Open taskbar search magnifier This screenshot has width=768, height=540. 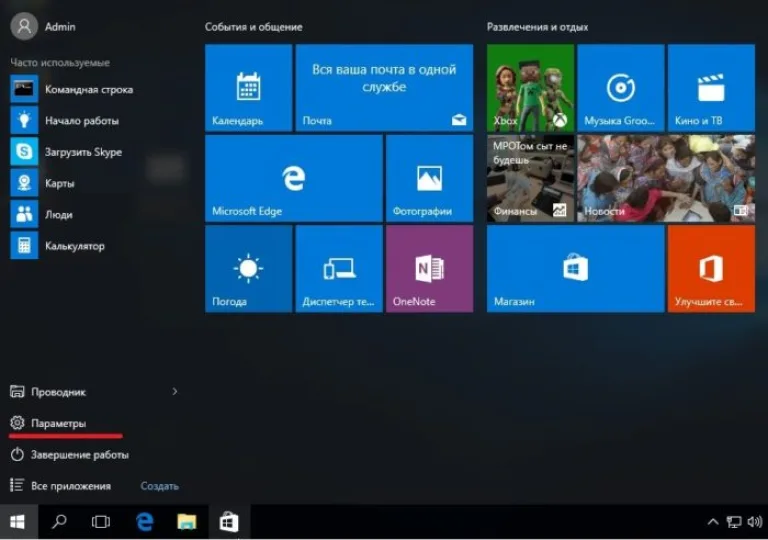[x=59, y=522]
